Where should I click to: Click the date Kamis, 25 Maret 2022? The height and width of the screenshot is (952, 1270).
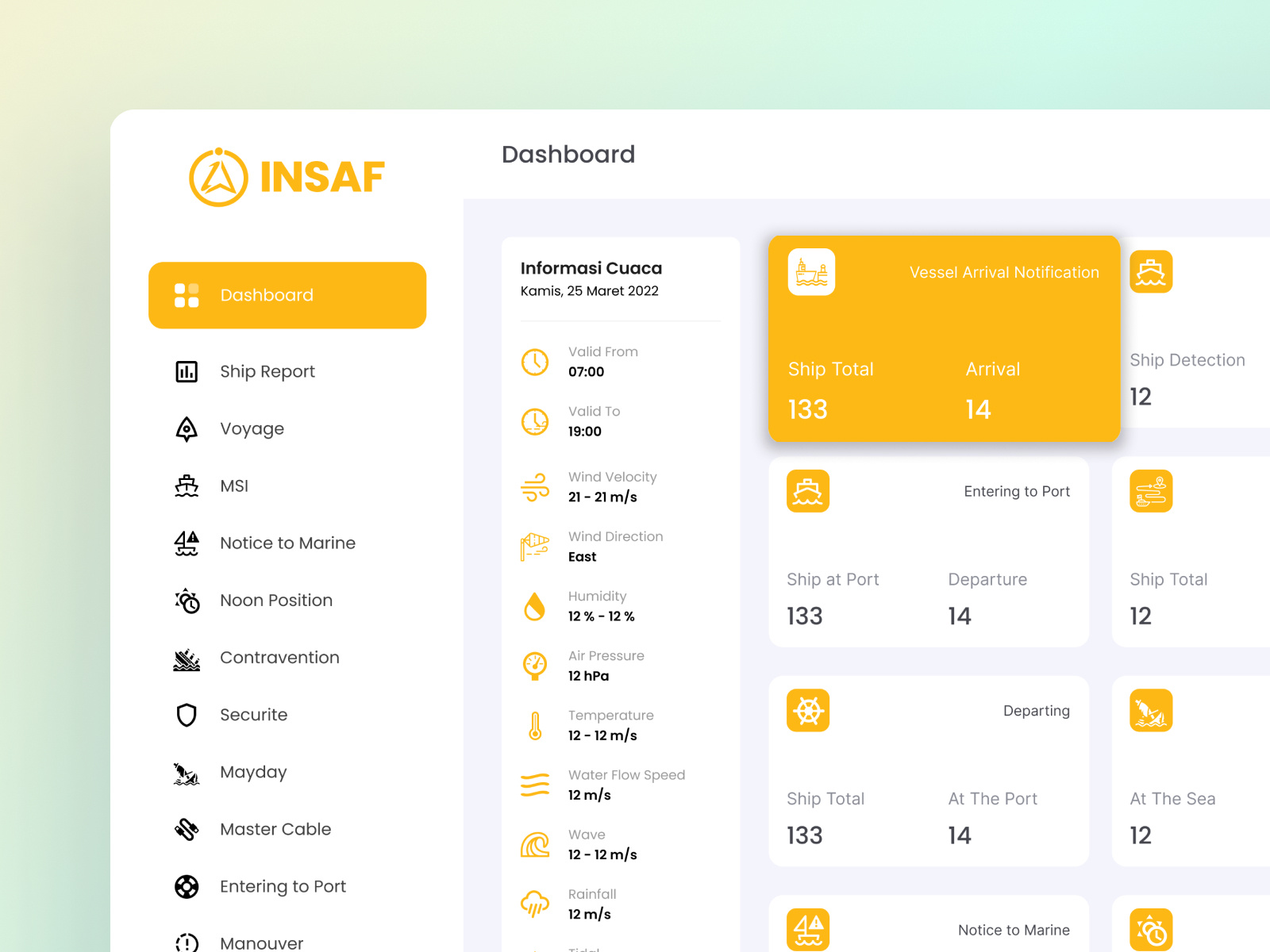(590, 291)
